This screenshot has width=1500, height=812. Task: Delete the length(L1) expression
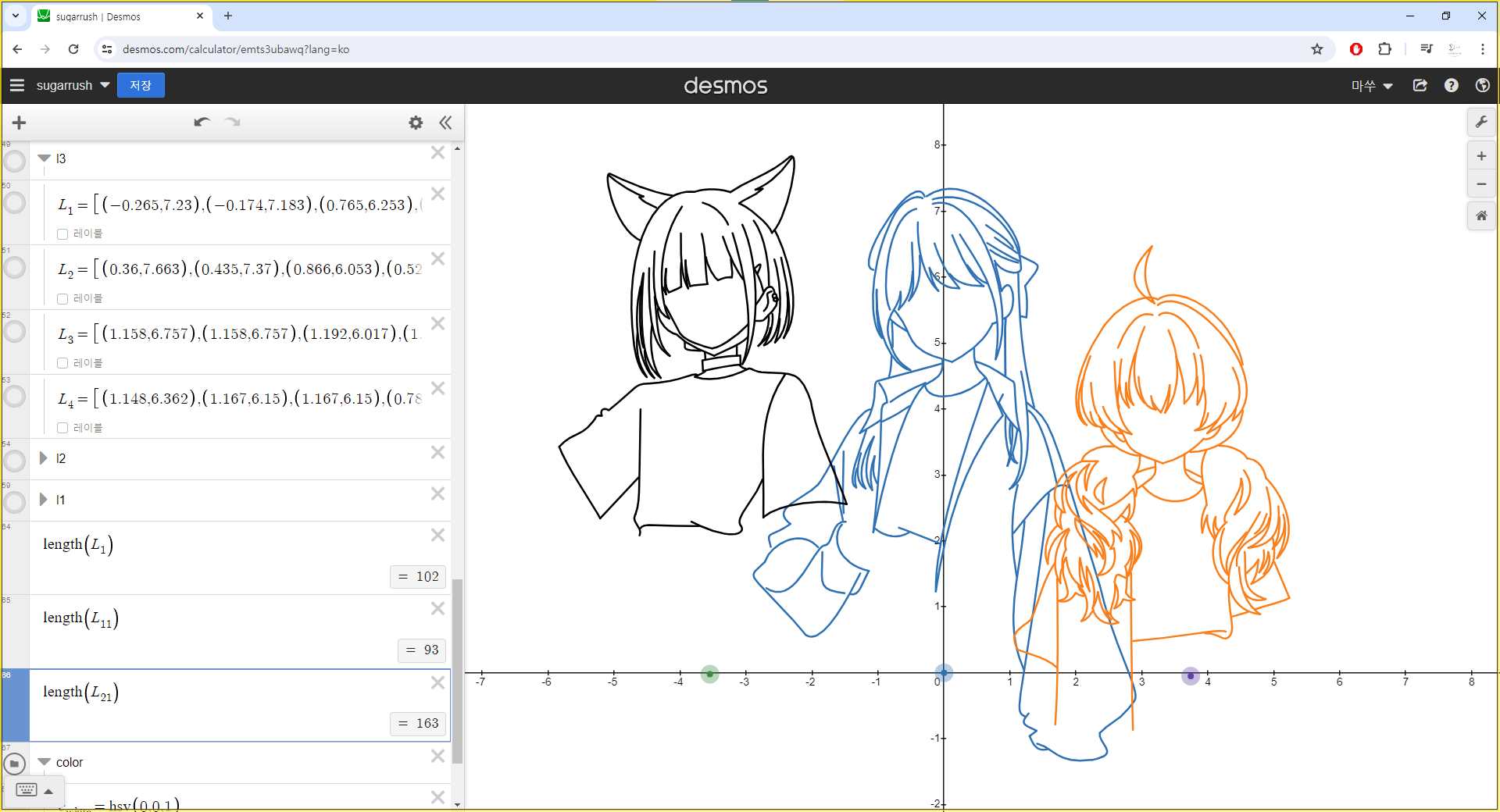(438, 535)
